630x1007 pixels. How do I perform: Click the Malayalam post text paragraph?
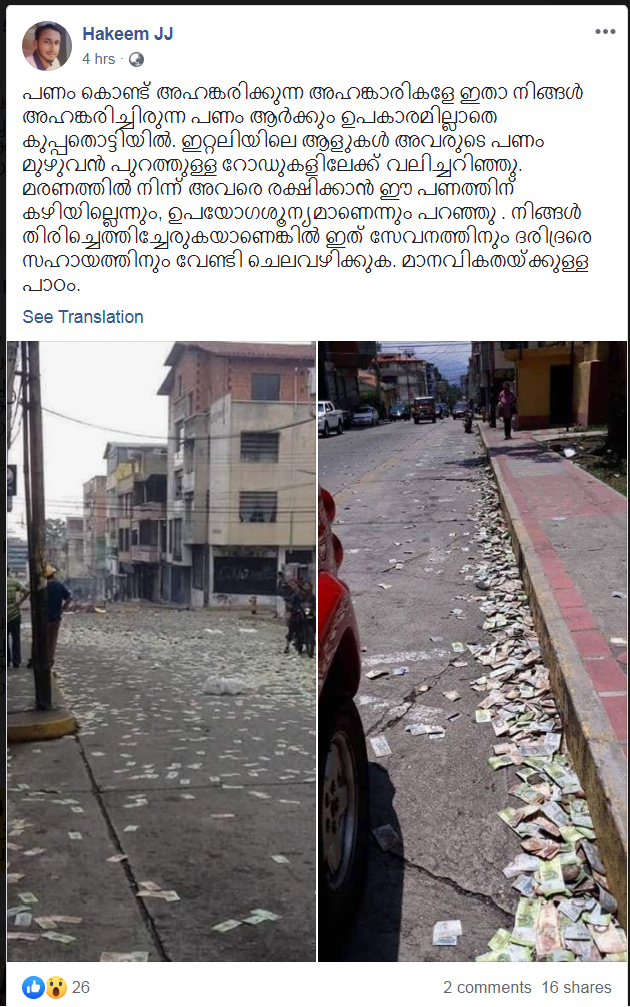point(306,189)
